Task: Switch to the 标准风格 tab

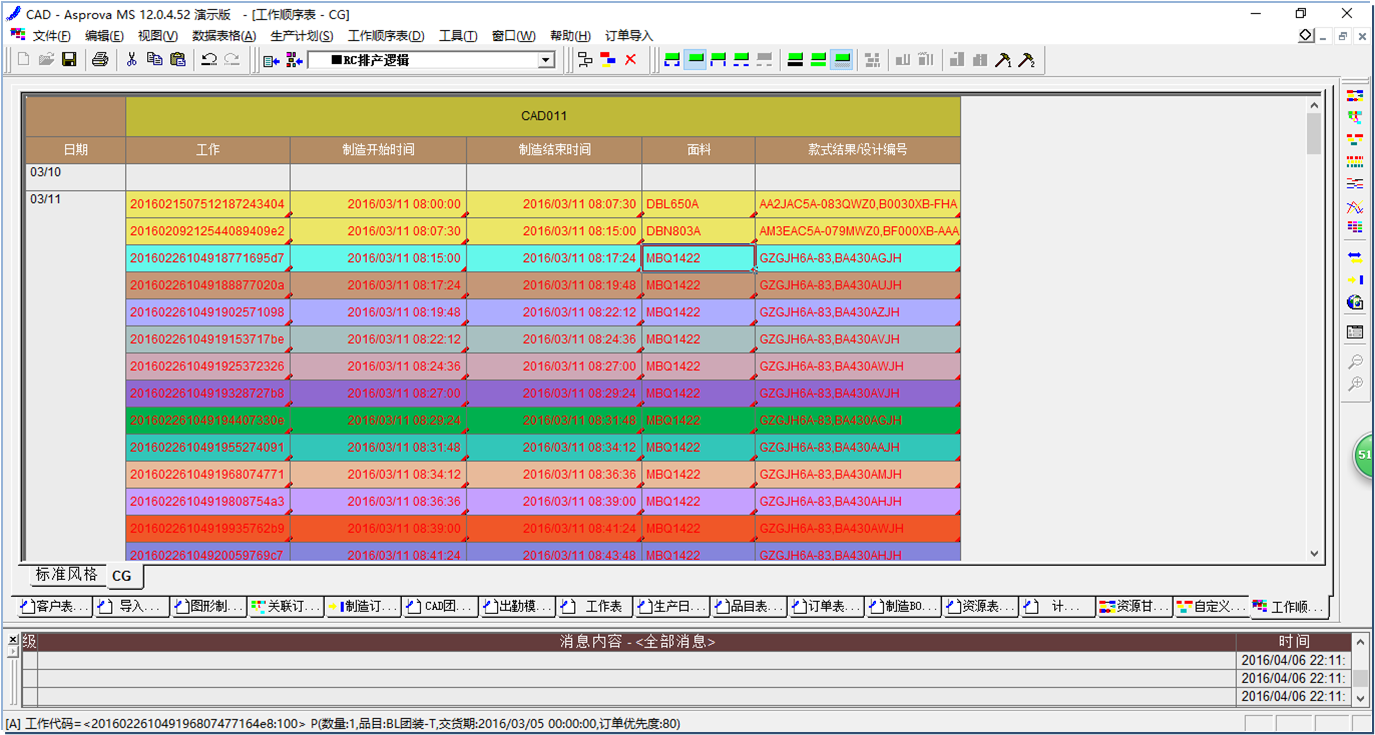Action: click(67, 575)
